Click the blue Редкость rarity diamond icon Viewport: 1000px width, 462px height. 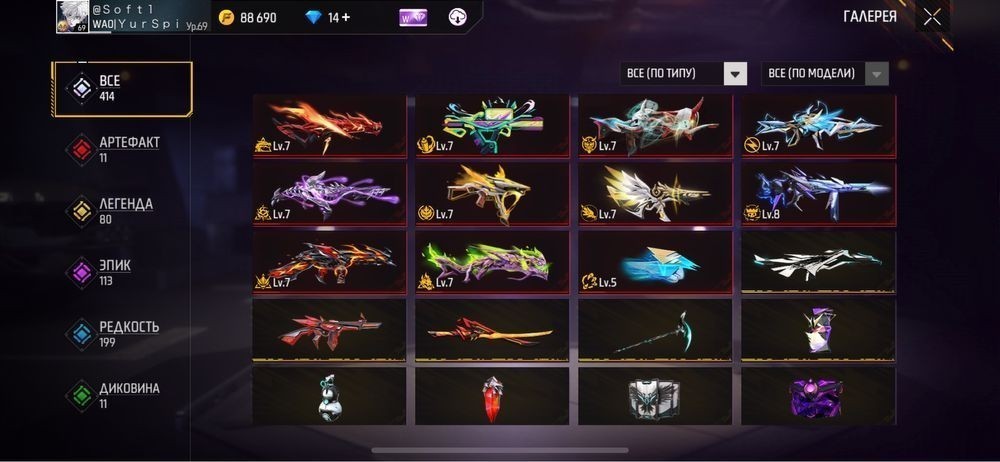click(x=82, y=334)
